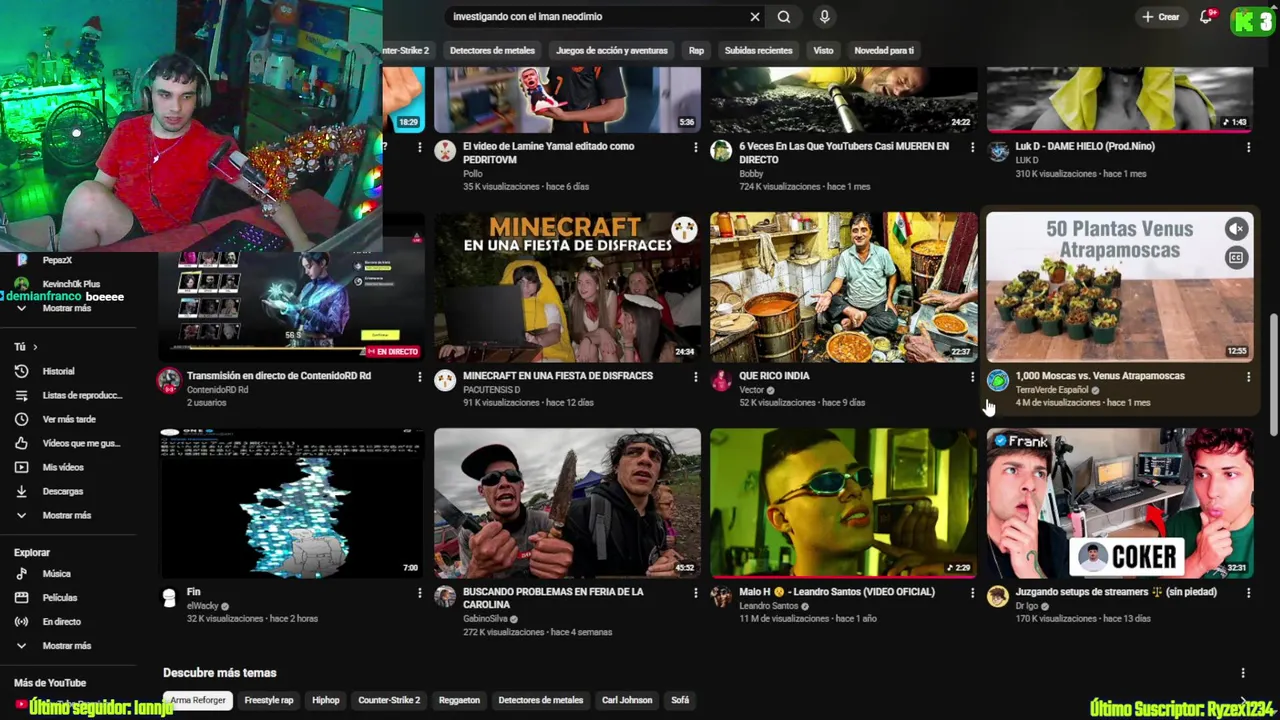Click the search magnifier button
The width and height of the screenshot is (1280, 720).
[x=784, y=17]
